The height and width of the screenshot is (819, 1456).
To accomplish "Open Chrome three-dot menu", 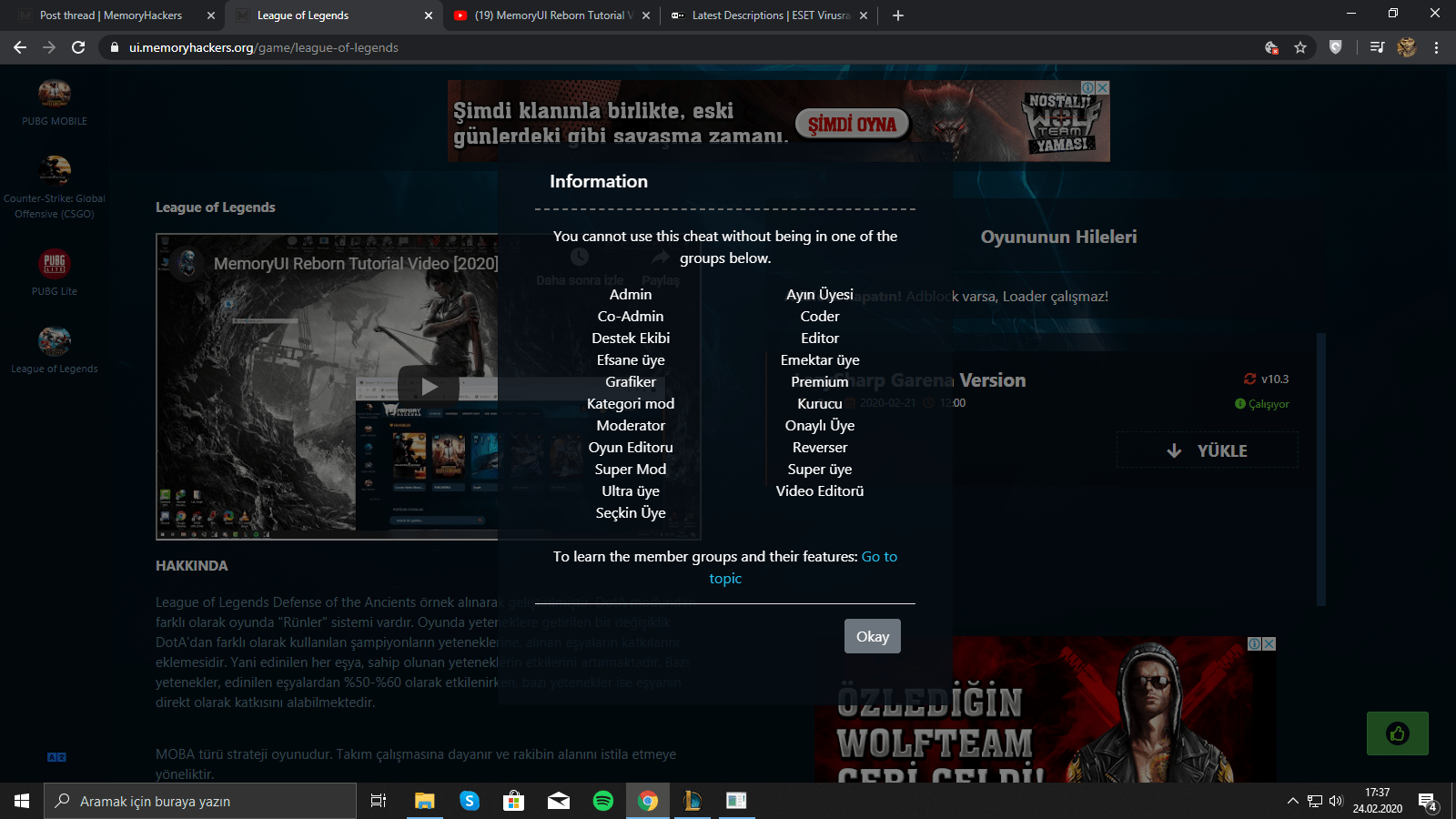I will tap(1437, 47).
